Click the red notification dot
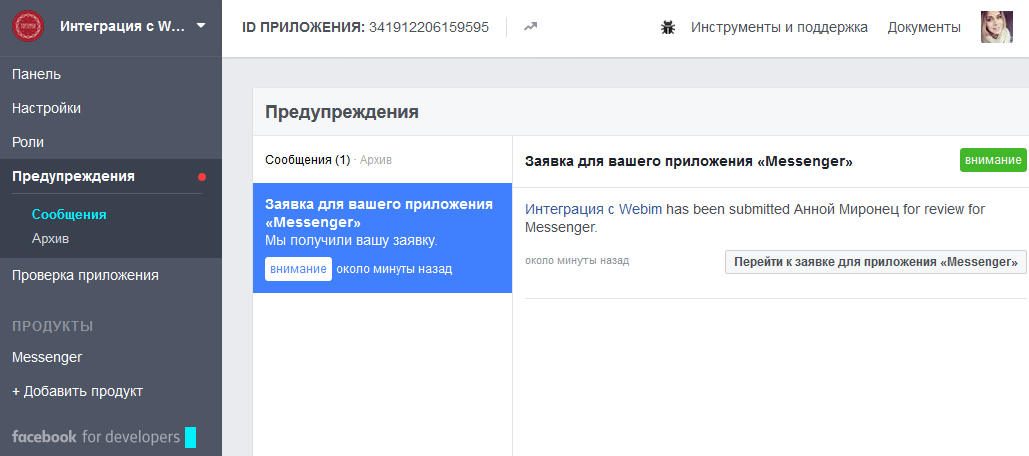The width and height of the screenshot is (1029, 456). (202, 177)
